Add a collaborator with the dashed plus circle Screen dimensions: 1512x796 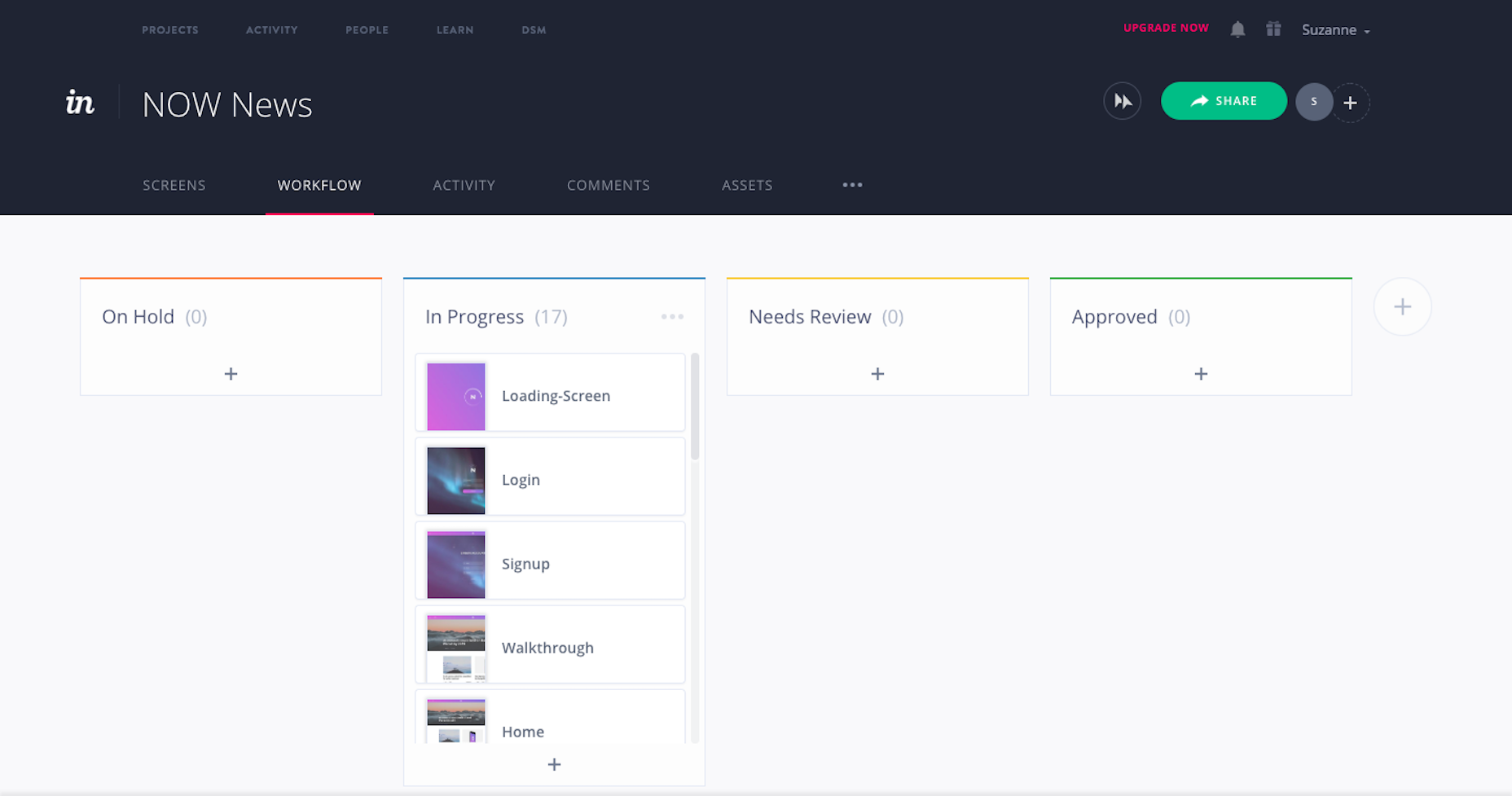[1351, 103]
